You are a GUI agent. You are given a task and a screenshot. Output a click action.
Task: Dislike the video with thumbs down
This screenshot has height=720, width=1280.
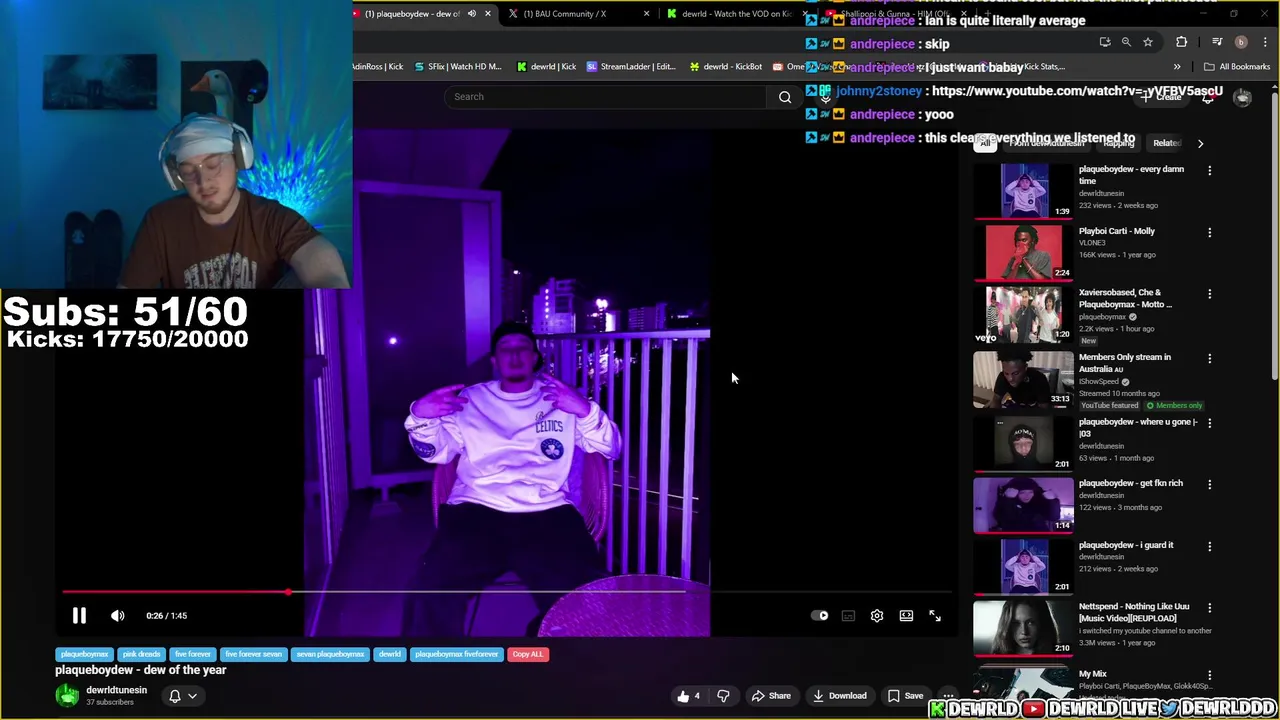coord(723,696)
